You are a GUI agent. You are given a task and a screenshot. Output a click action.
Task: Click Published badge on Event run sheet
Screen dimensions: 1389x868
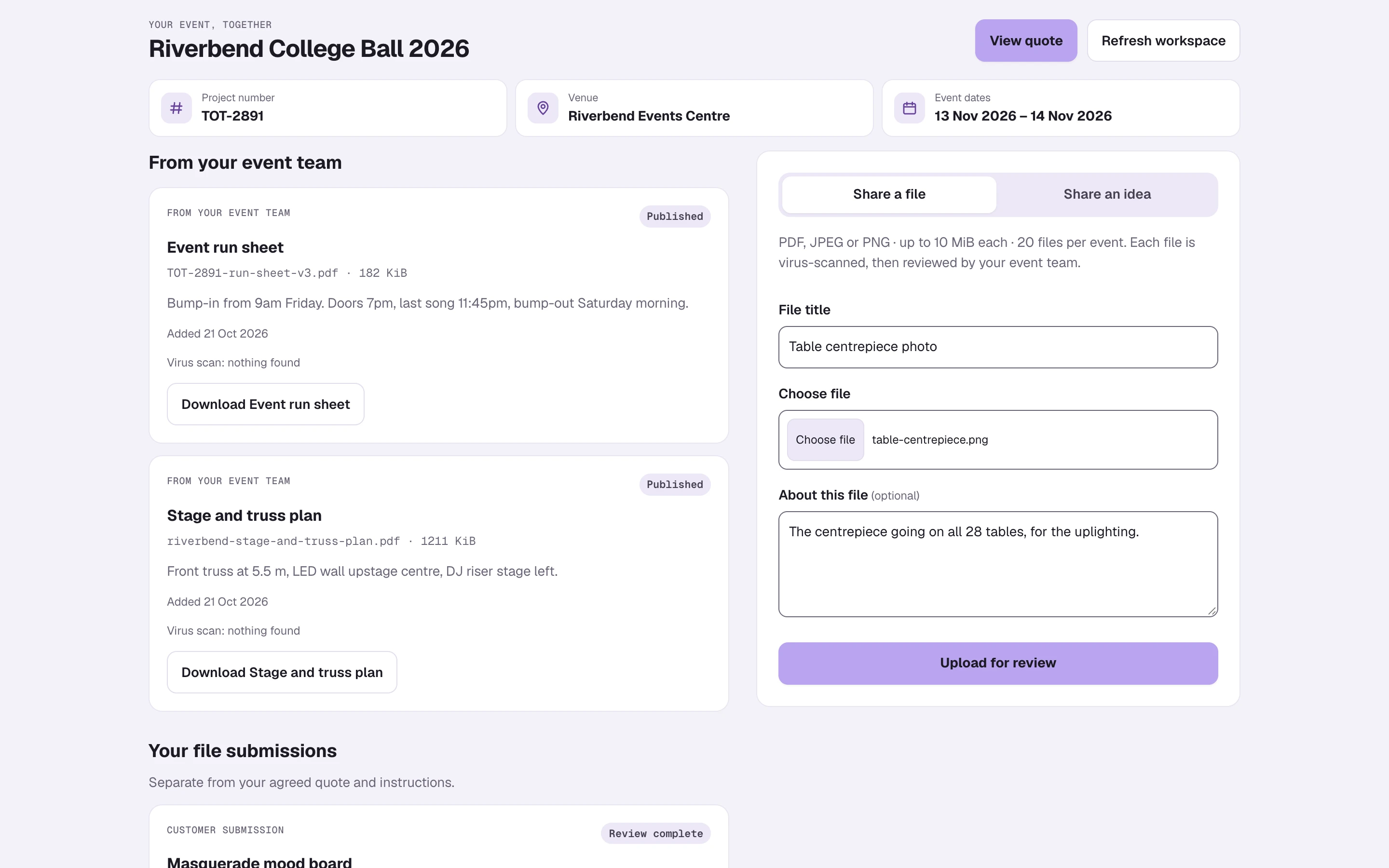pyautogui.click(x=675, y=217)
